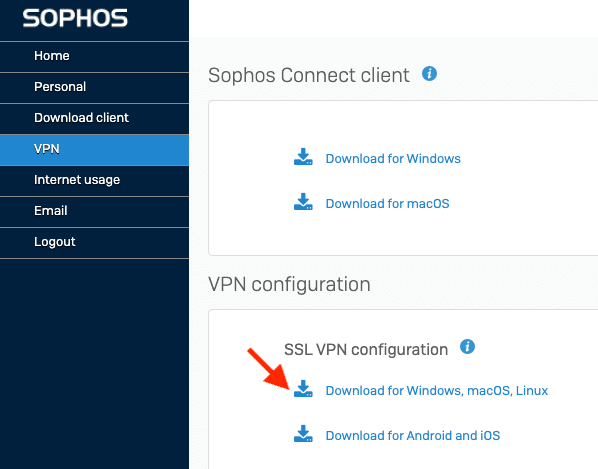Click the VPN configuration heading
This screenshot has height=469, width=598.
point(289,284)
